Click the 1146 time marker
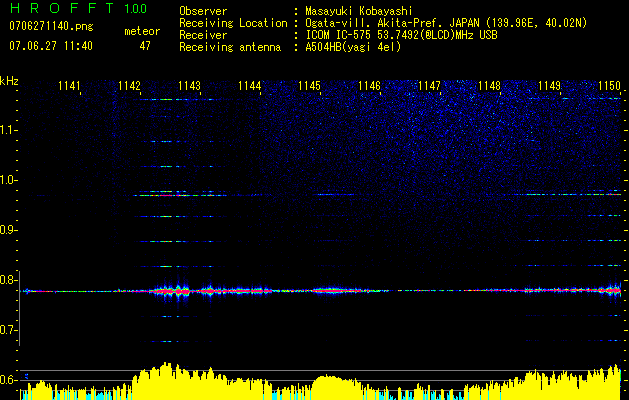 (369, 86)
